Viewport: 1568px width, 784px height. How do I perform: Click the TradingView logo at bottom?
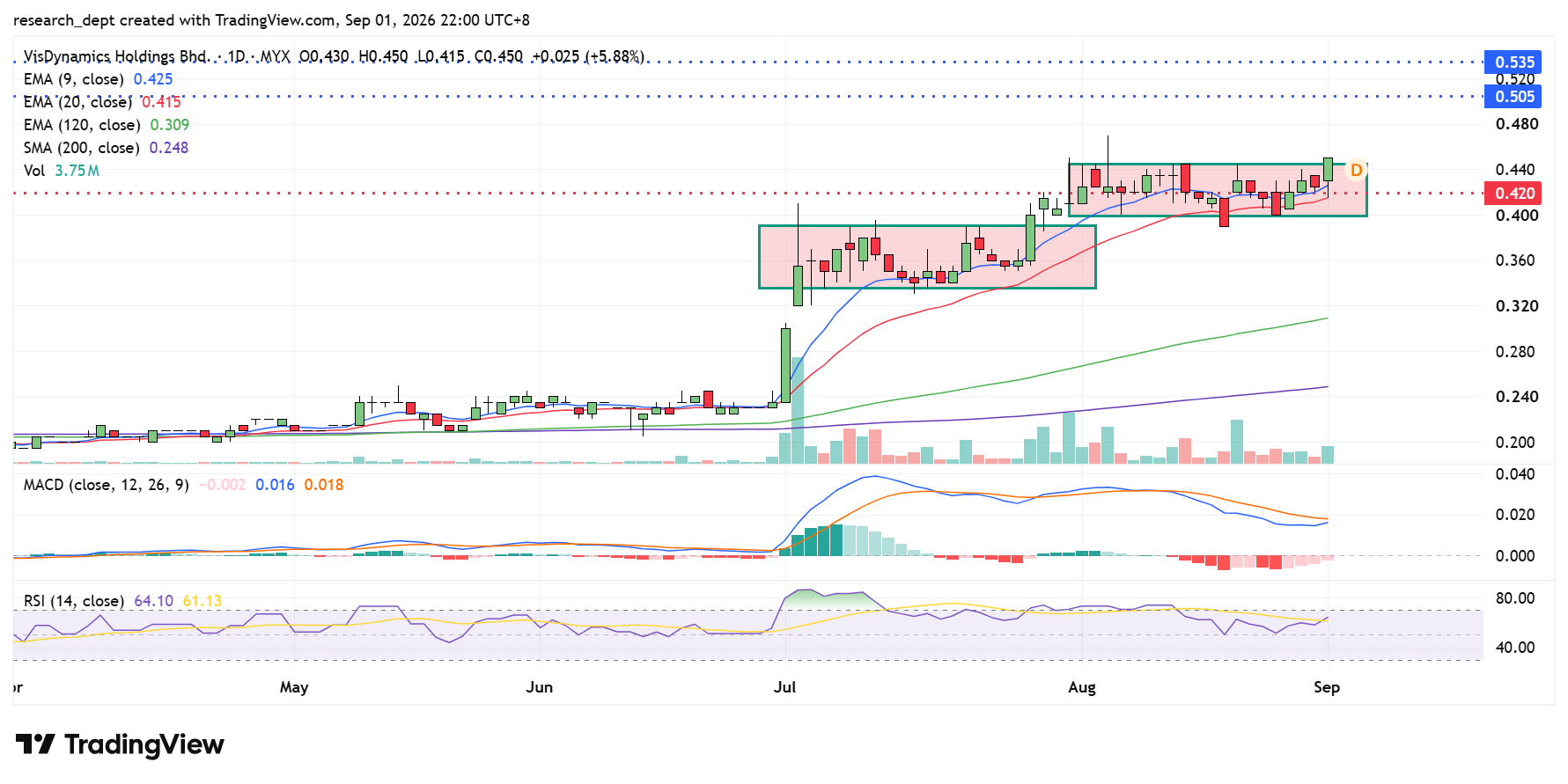[x=120, y=744]
